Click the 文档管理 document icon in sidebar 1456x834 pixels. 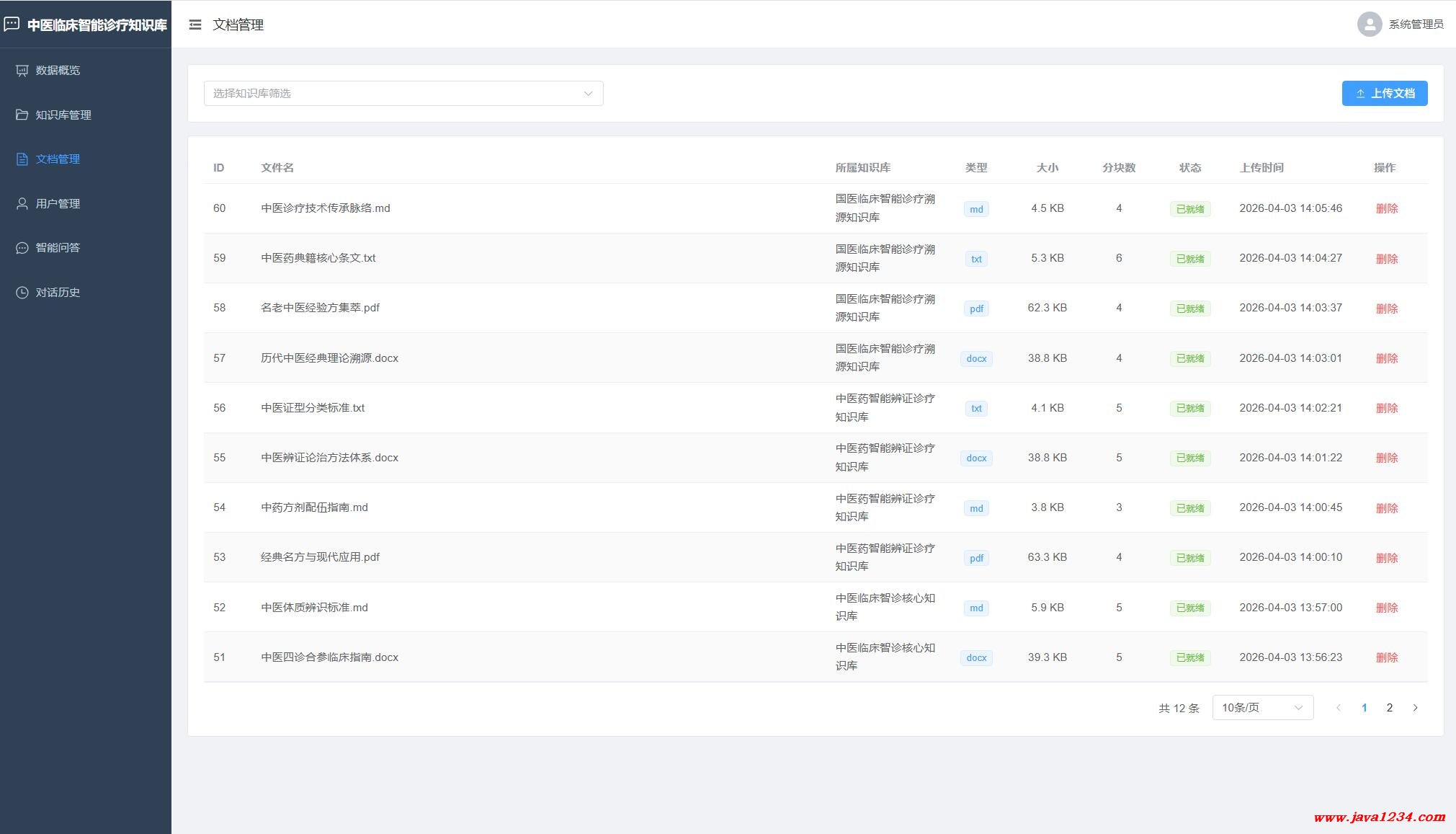22,159
